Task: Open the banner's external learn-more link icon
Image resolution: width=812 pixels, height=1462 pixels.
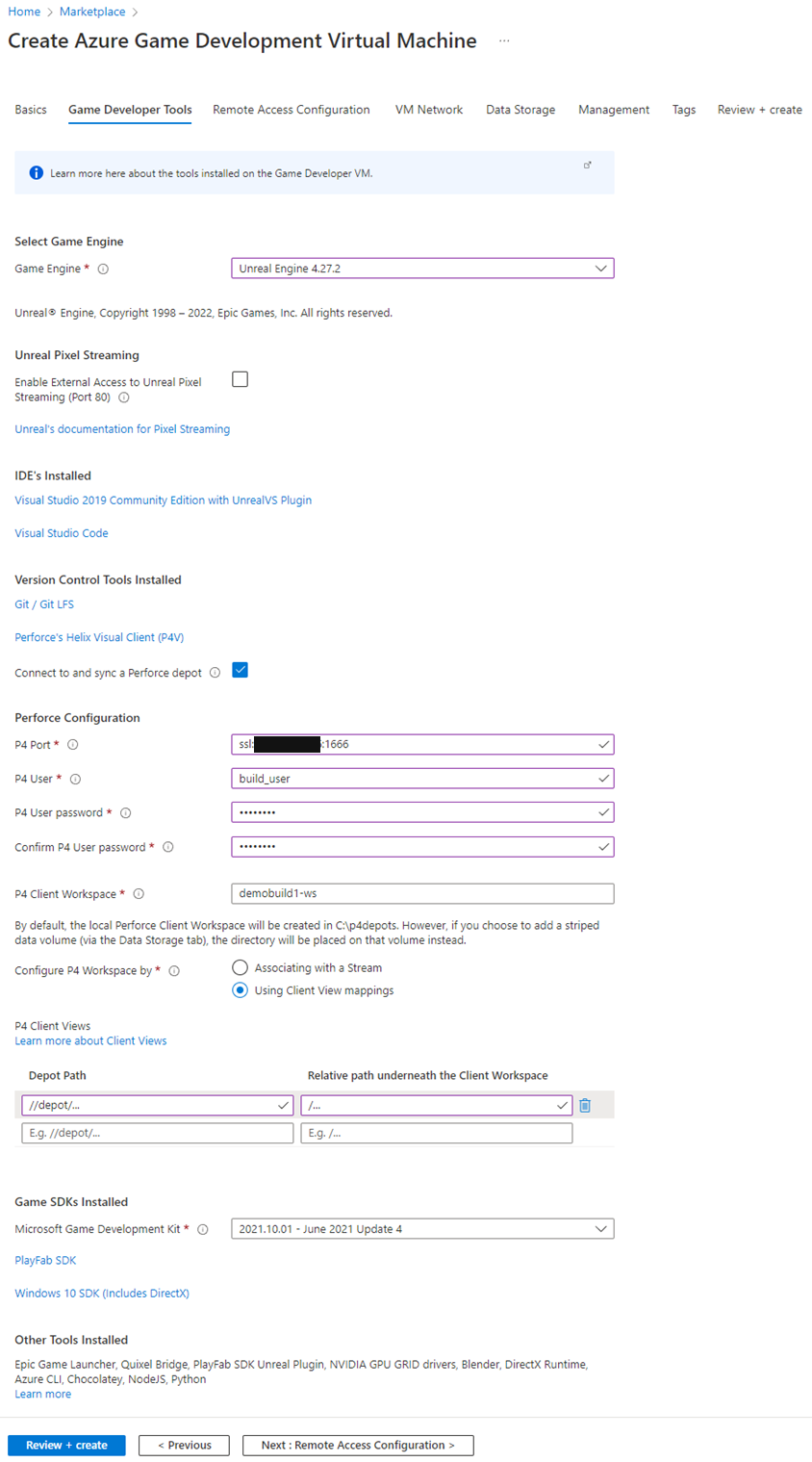Action: point(587,165)
